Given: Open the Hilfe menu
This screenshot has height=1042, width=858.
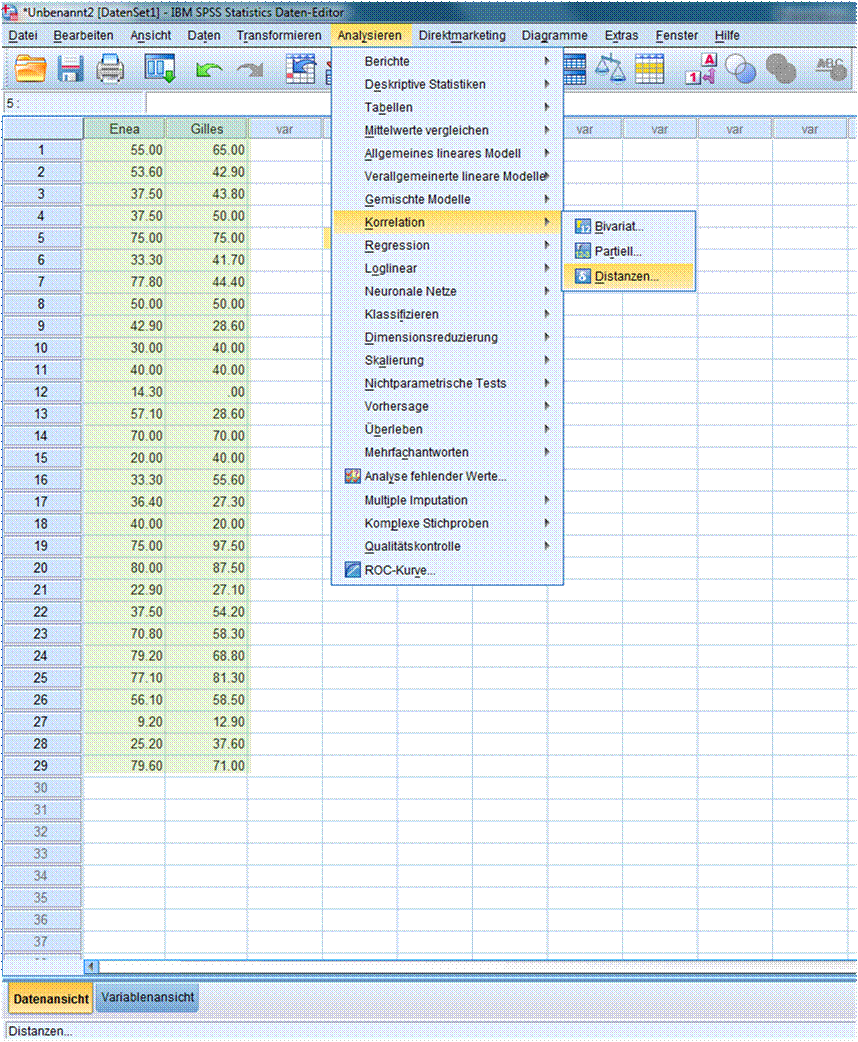Looking at the screenshot, I should click(x=727, y=35).
